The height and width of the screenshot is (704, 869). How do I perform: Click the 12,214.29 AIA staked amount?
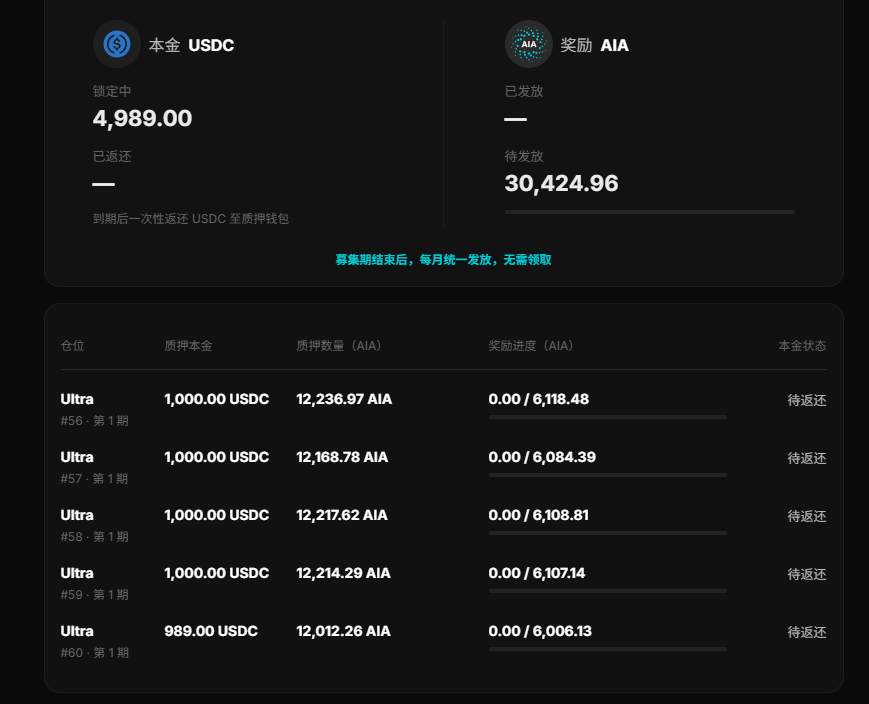pyautogui.click(x=344, y=573)
